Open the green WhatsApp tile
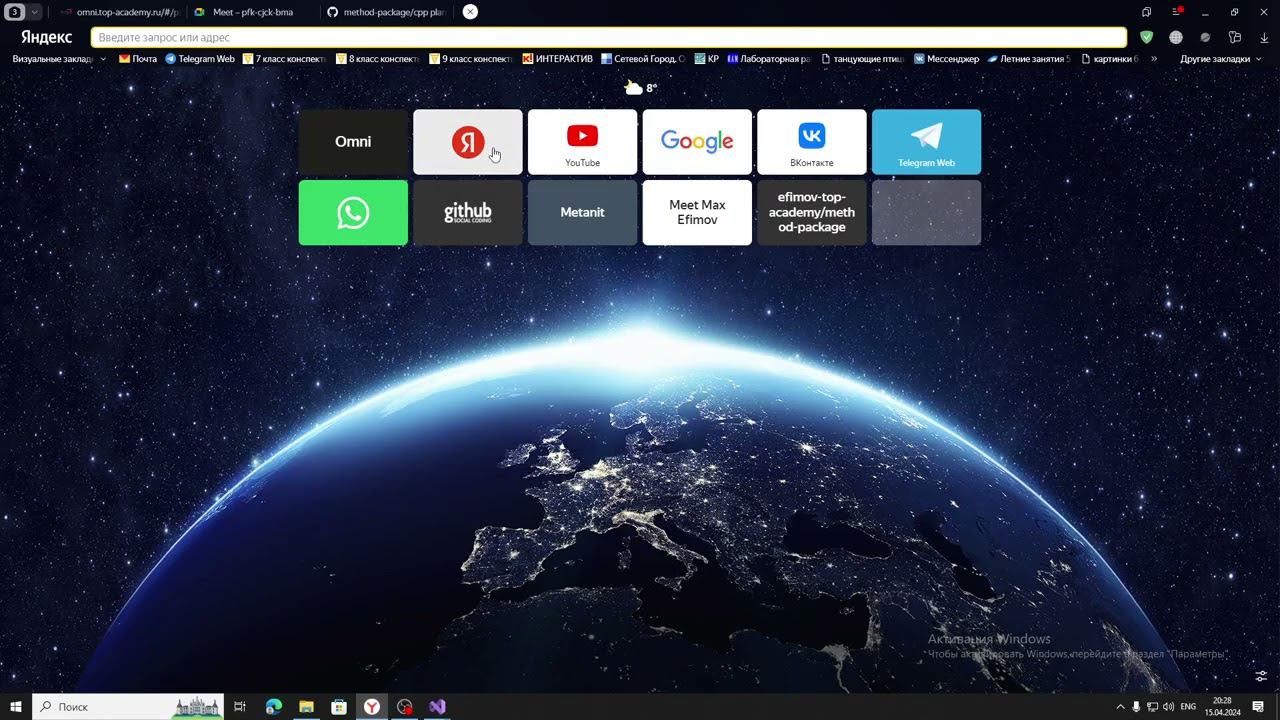Image resolution: width=1280 pixels, height=720 pixels. point(353,212)
